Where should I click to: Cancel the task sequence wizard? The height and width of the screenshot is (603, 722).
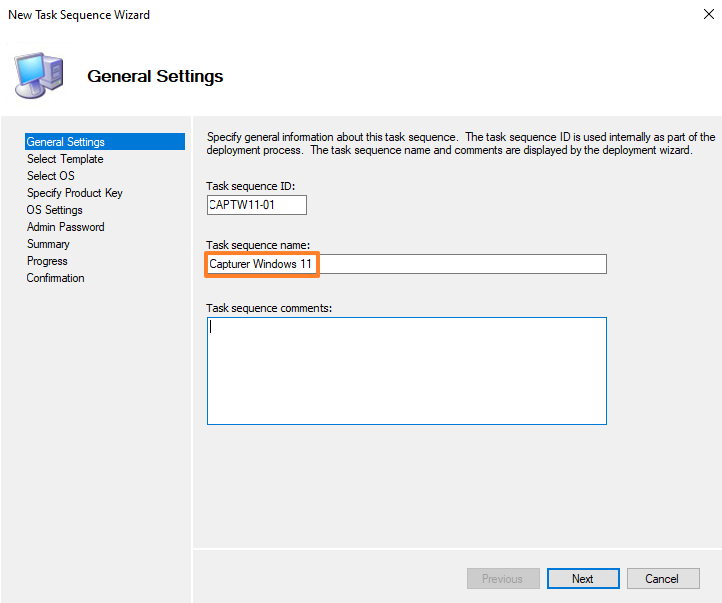coord(662,579)
